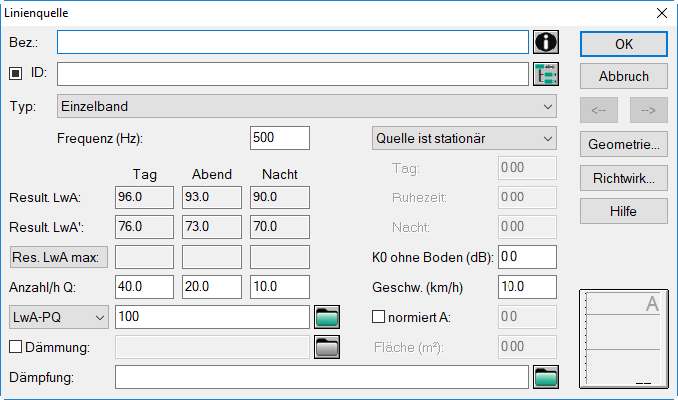Click the K0 ohne Boden (dB) field
The width and height of the screenshot is (678, 400).
[x=527, y=257]
